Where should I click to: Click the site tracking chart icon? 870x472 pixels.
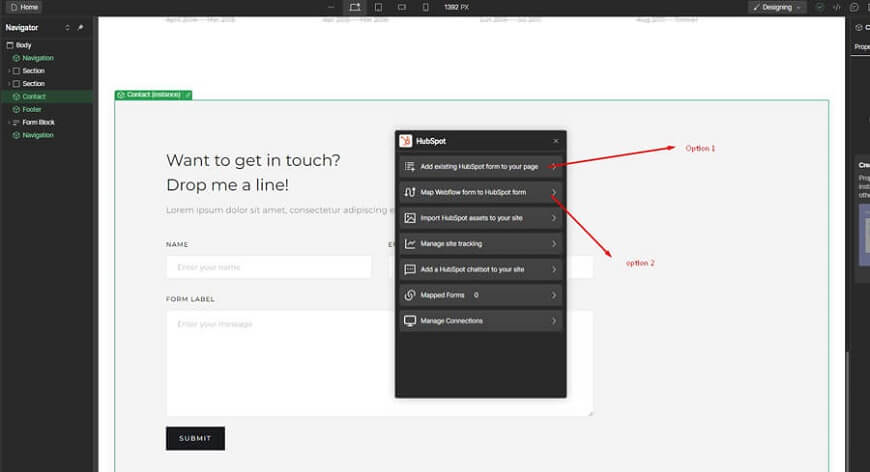tap(409, 243)
